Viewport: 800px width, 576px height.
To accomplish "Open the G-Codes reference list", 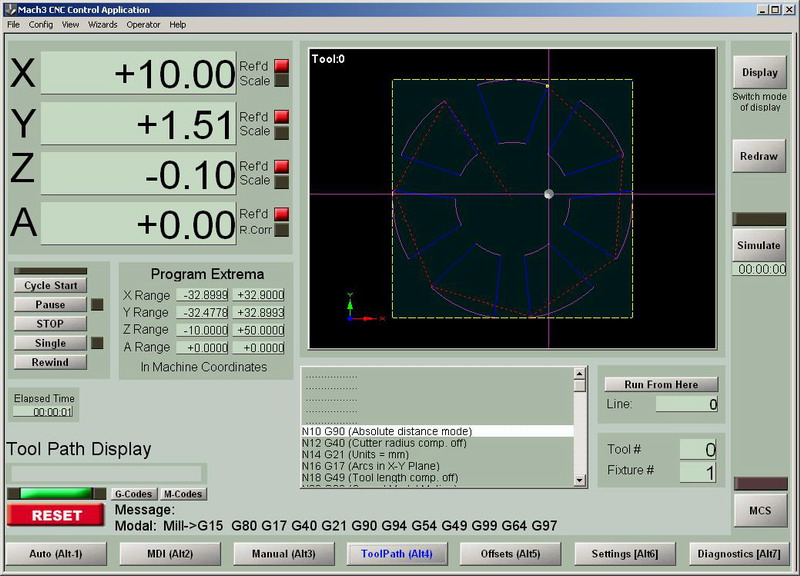I will [134, 494].
